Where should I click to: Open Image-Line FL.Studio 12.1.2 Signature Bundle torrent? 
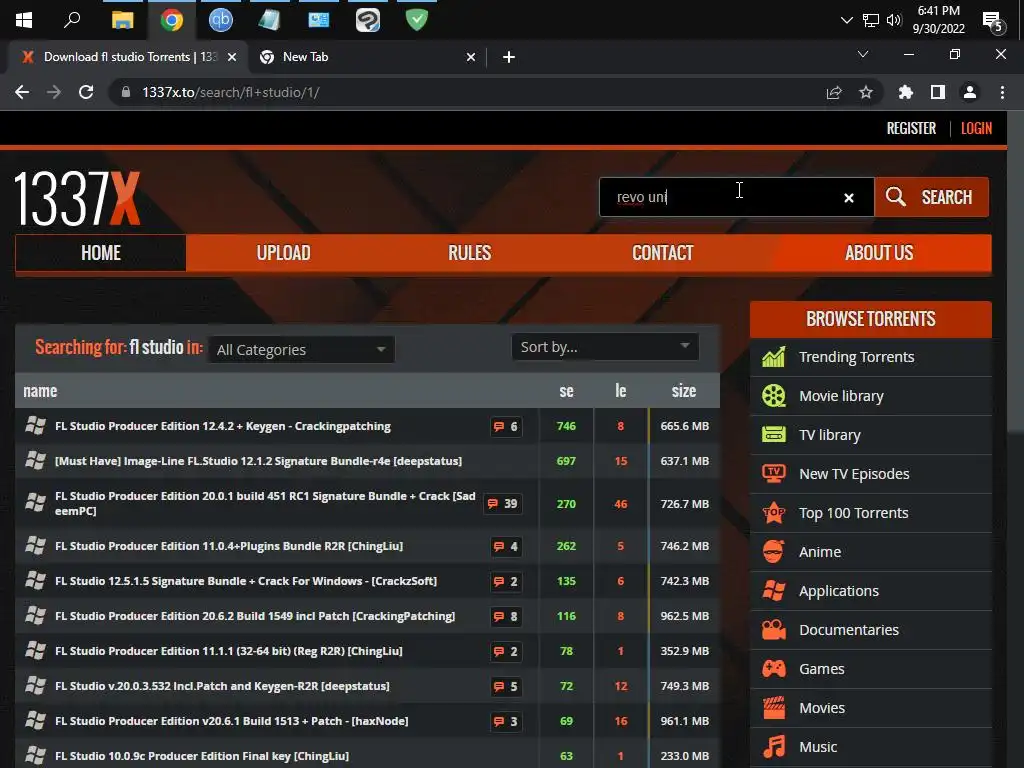(258, 461)
